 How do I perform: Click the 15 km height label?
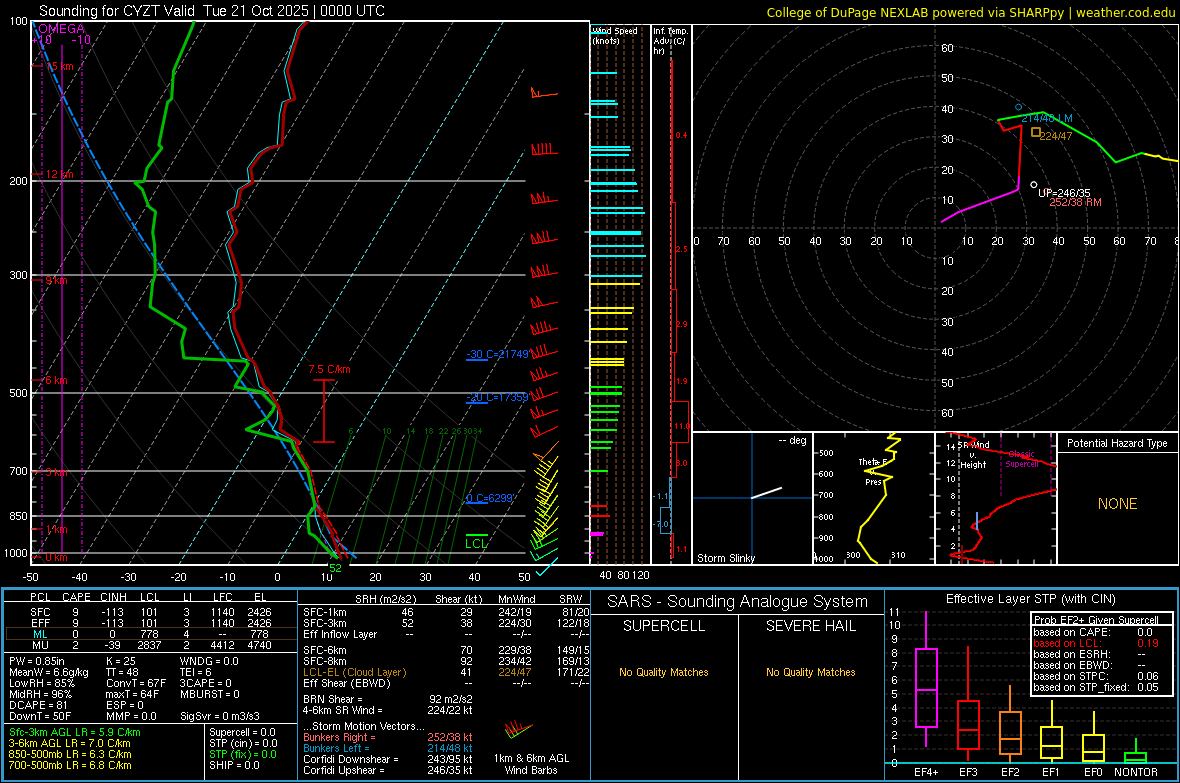point(59,66)
